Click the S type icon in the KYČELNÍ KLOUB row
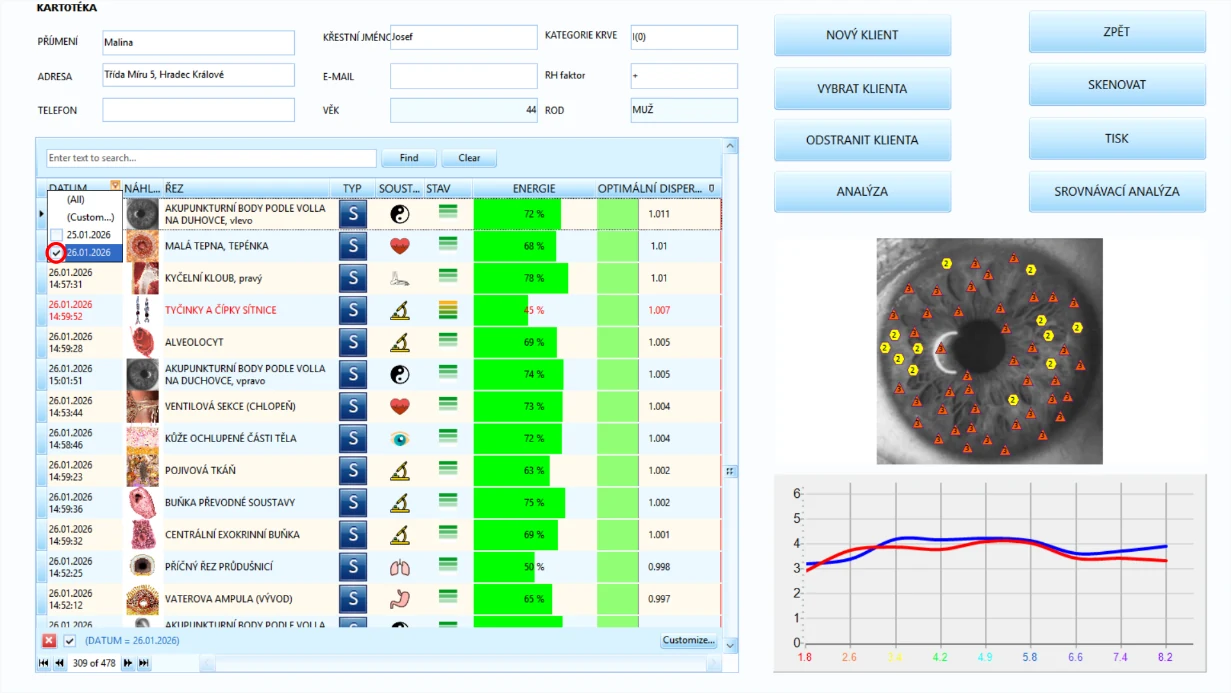 click(x=352, y=278)
